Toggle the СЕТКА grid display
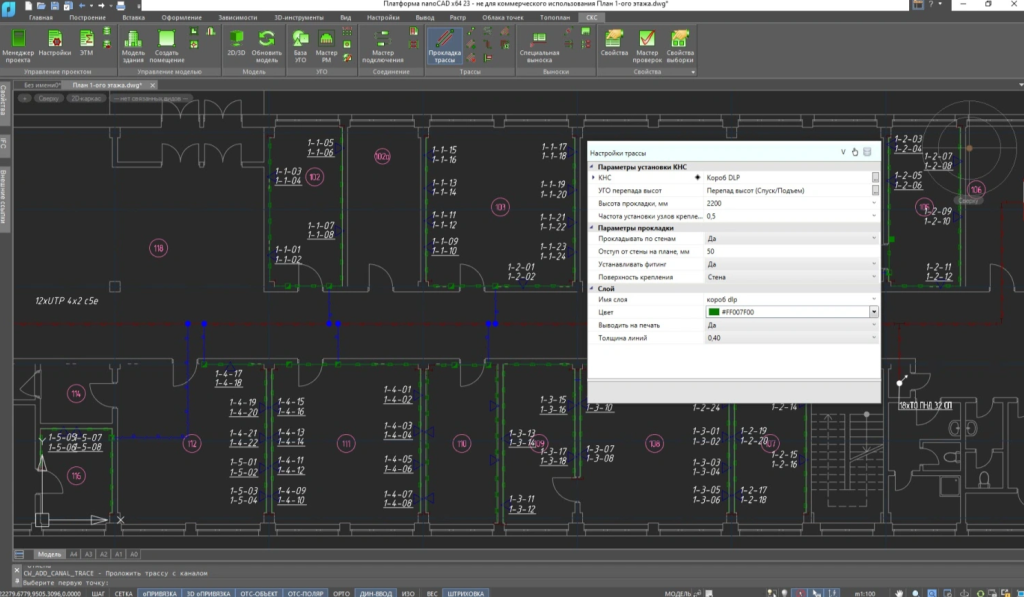This screenshot has width=1024, height=597. [124, 592]
